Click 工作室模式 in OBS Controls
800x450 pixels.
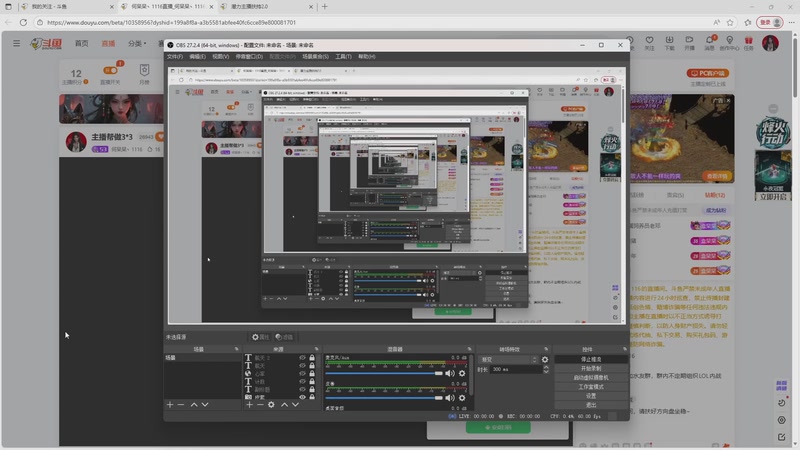coord(591,387)
